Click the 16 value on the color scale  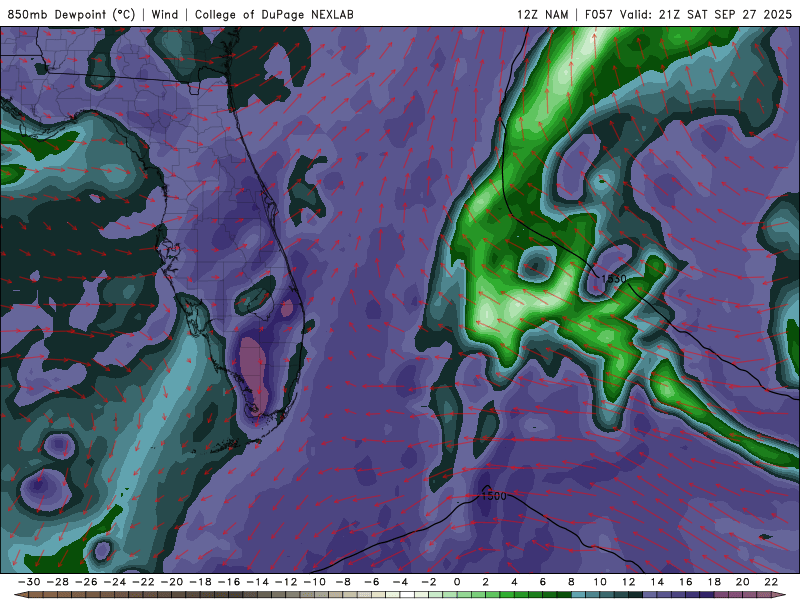point(686,582)
